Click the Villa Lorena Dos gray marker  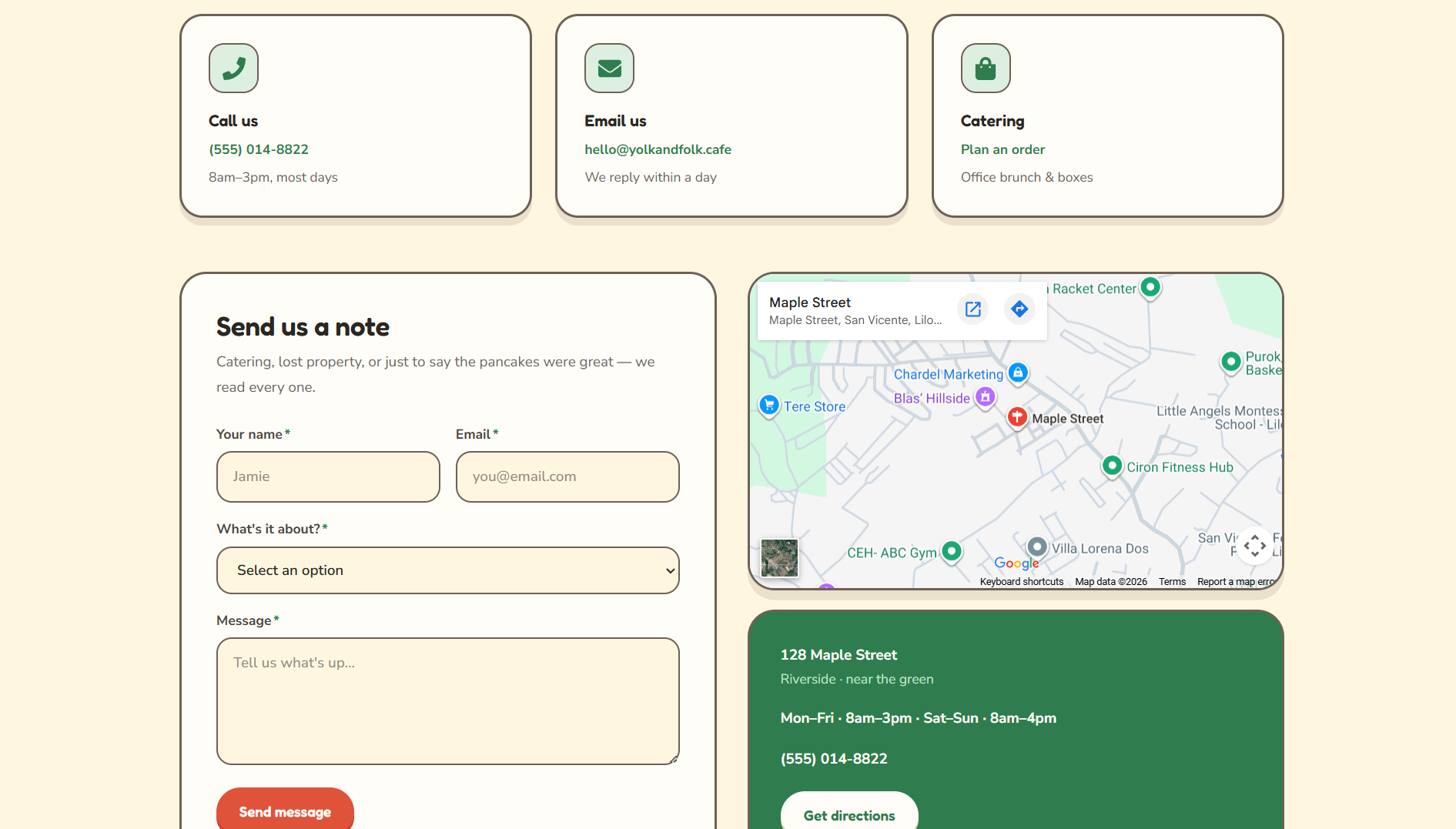point(1037,547)
